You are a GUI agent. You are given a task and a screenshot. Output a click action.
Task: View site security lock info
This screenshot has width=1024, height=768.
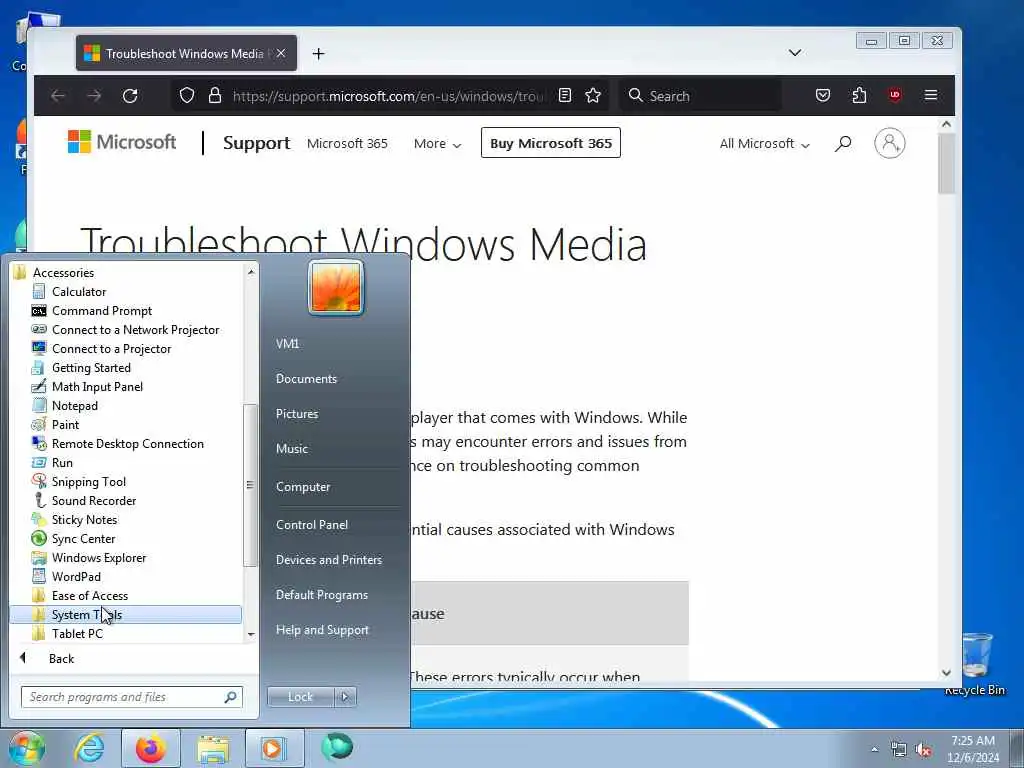215,96
